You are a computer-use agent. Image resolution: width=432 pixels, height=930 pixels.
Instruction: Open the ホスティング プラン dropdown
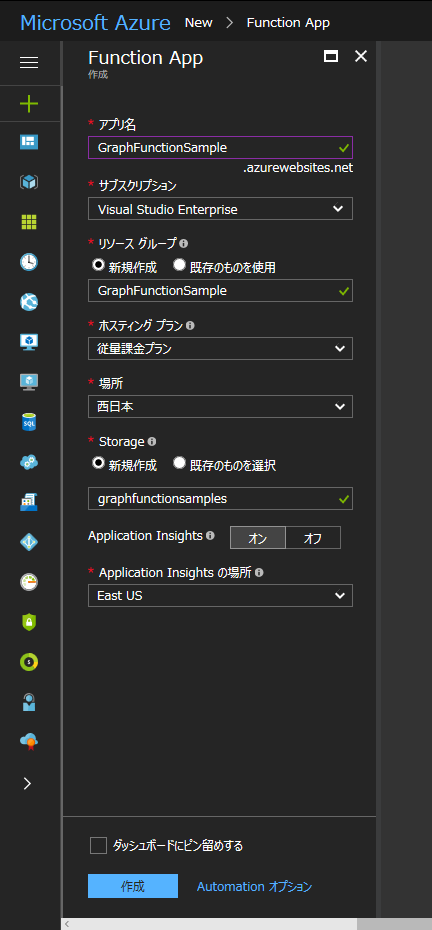(220, 349)
